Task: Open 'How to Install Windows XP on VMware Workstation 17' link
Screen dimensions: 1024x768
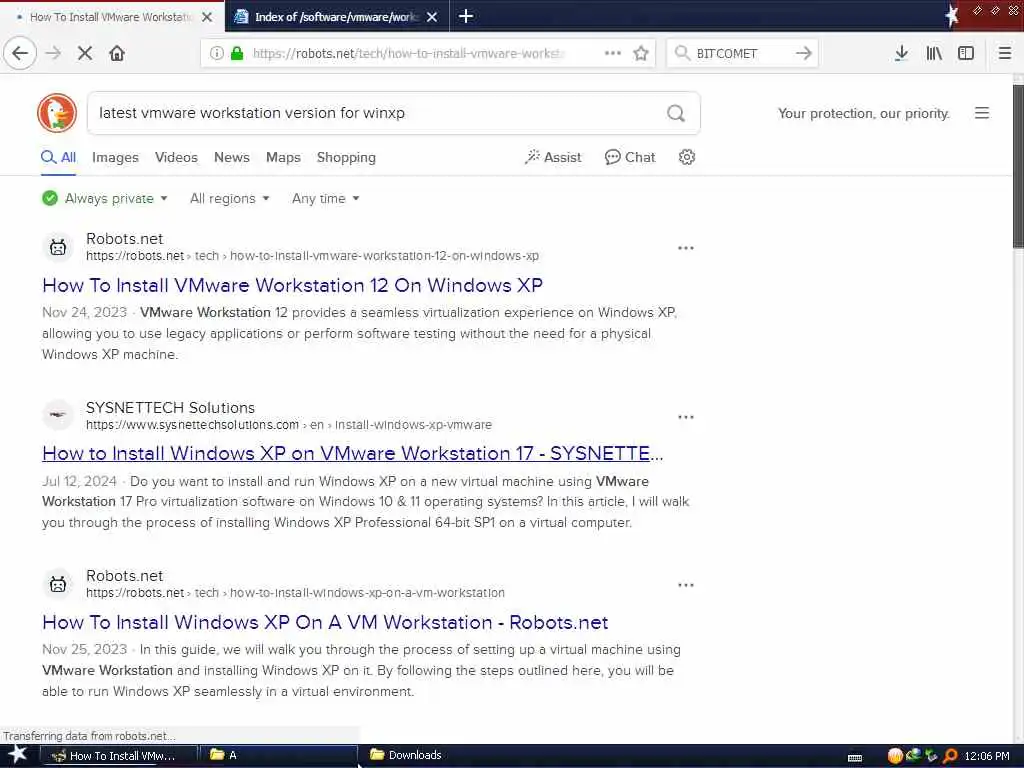Action: (353, 453)
